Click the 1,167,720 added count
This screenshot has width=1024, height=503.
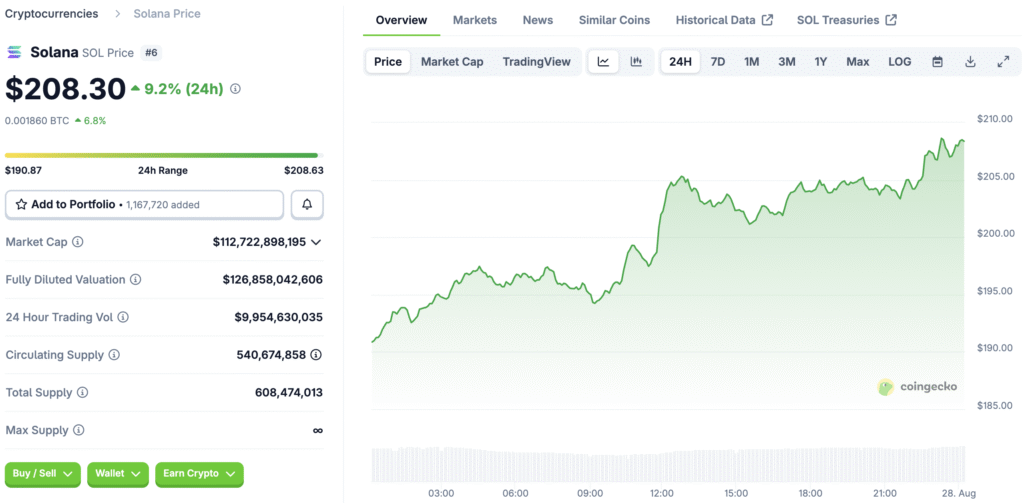[x=163, y=205]
